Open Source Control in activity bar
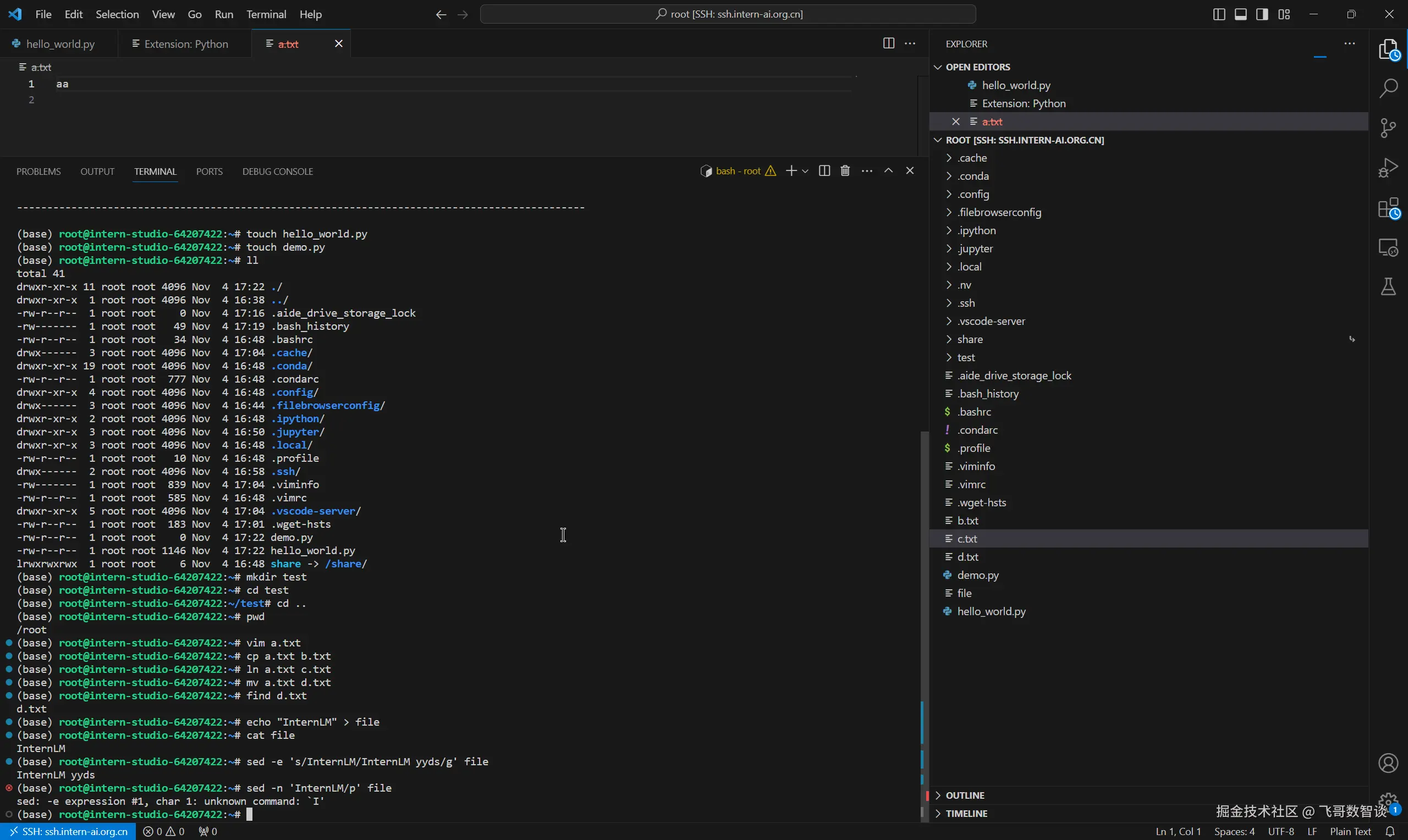Viewport: 1408px width, 840px height. click(1388, 128)
